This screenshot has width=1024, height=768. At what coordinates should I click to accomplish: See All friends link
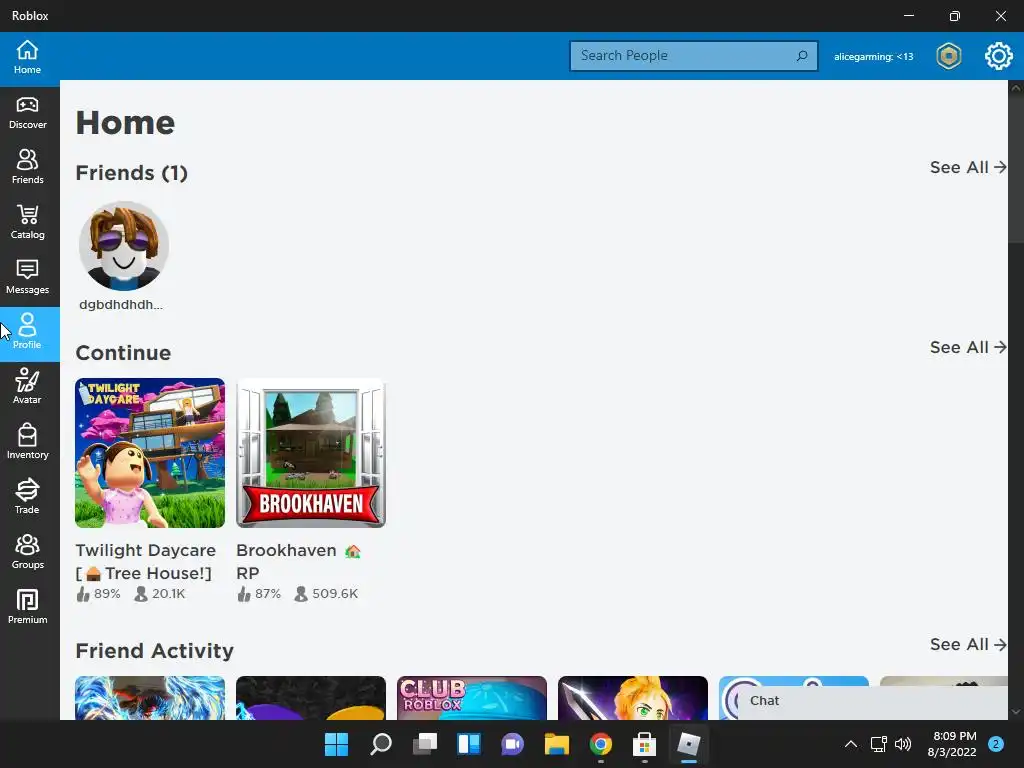[x=968, y=167]
